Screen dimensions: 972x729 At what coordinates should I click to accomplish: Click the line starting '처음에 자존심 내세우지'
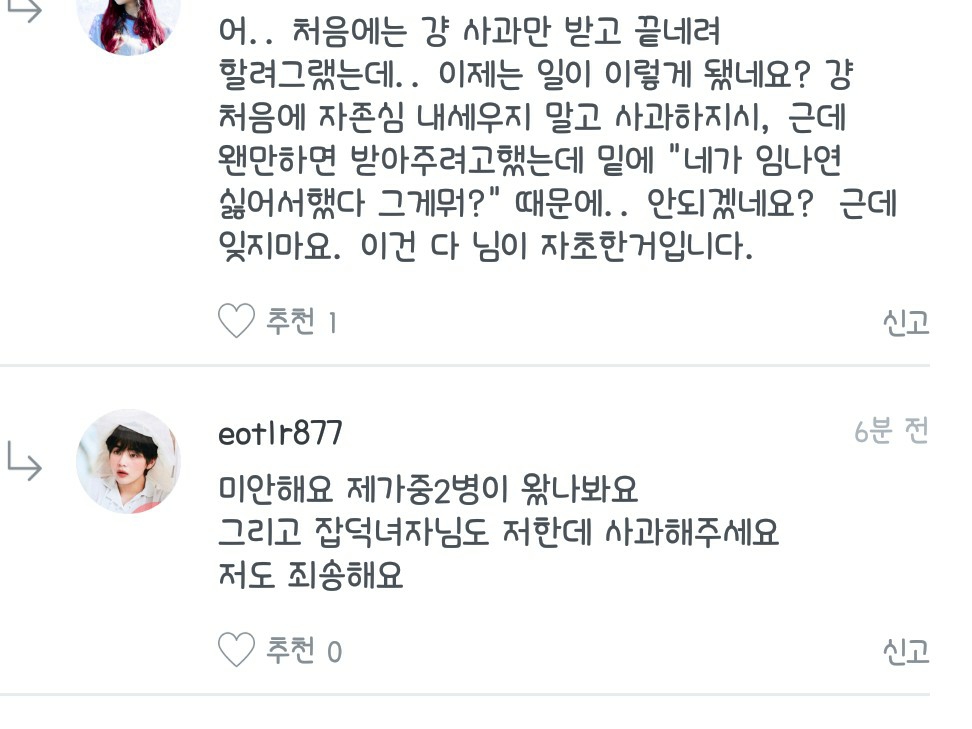(x=532, y=118)
